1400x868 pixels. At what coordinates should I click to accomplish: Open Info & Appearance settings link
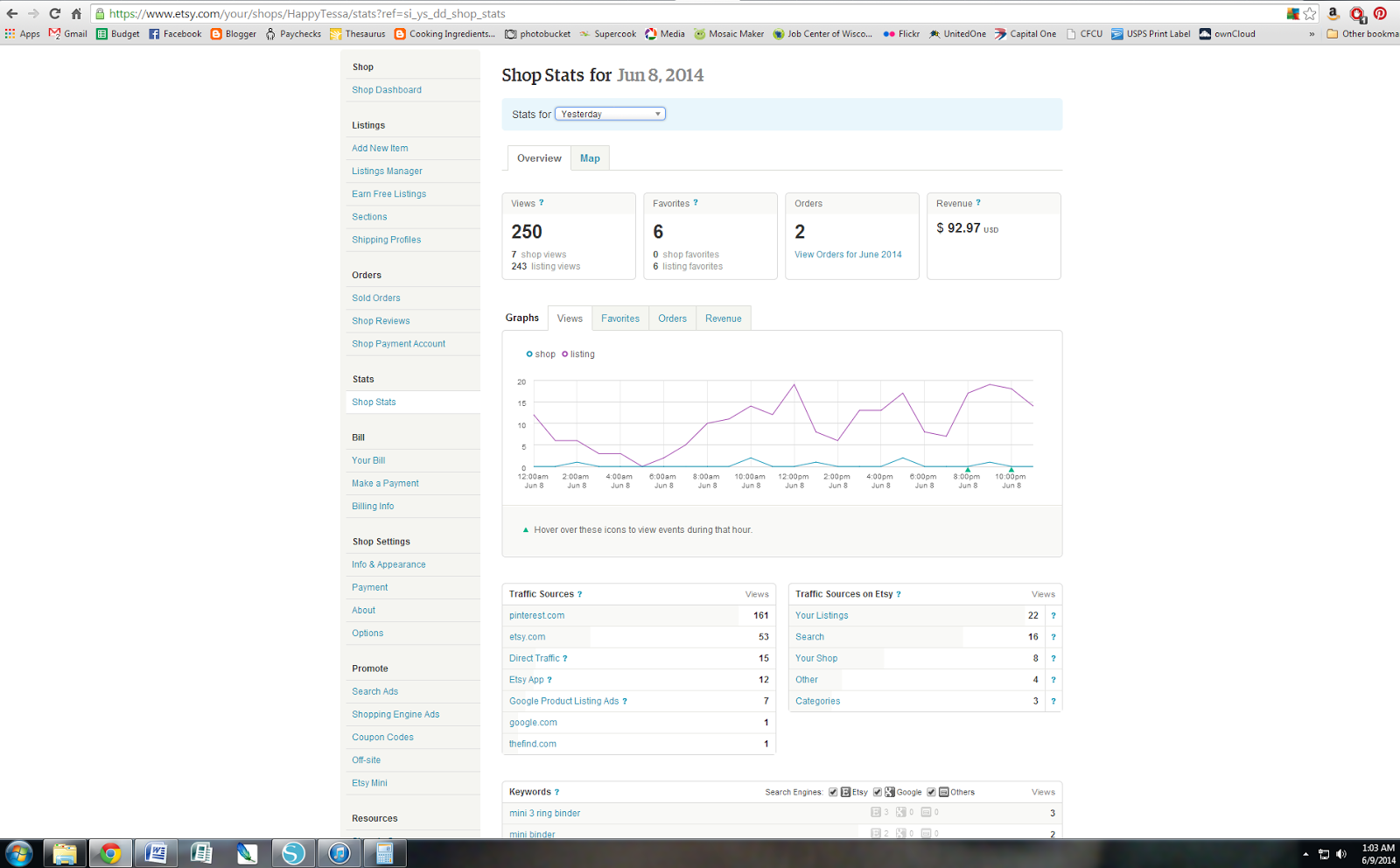point(388,565)
